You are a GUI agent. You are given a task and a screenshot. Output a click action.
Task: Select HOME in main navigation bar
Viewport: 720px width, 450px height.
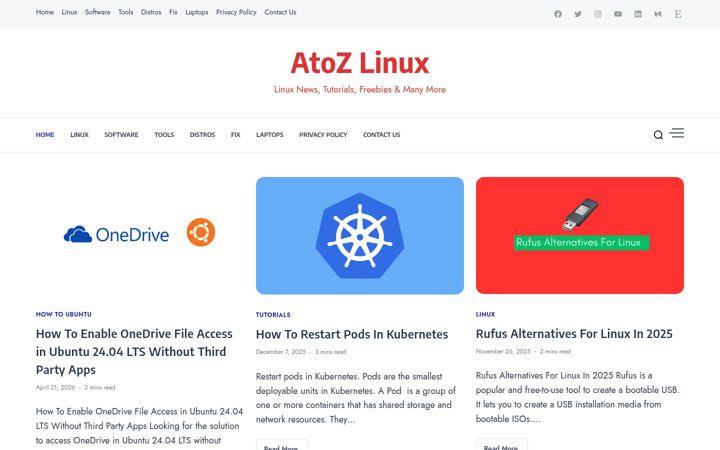coord(45,135)
